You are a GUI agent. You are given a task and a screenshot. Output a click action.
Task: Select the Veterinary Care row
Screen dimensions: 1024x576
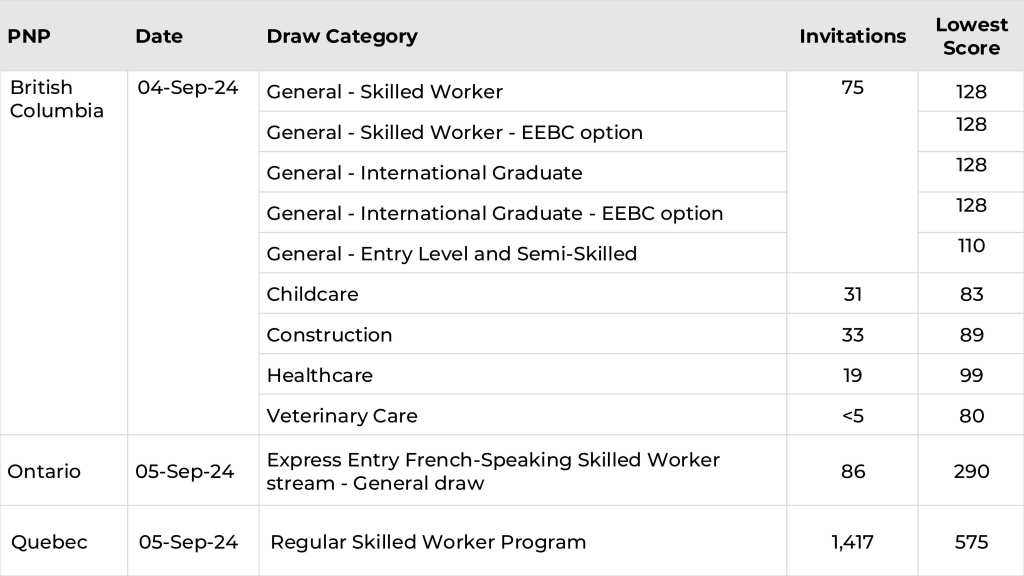point(341,416)
